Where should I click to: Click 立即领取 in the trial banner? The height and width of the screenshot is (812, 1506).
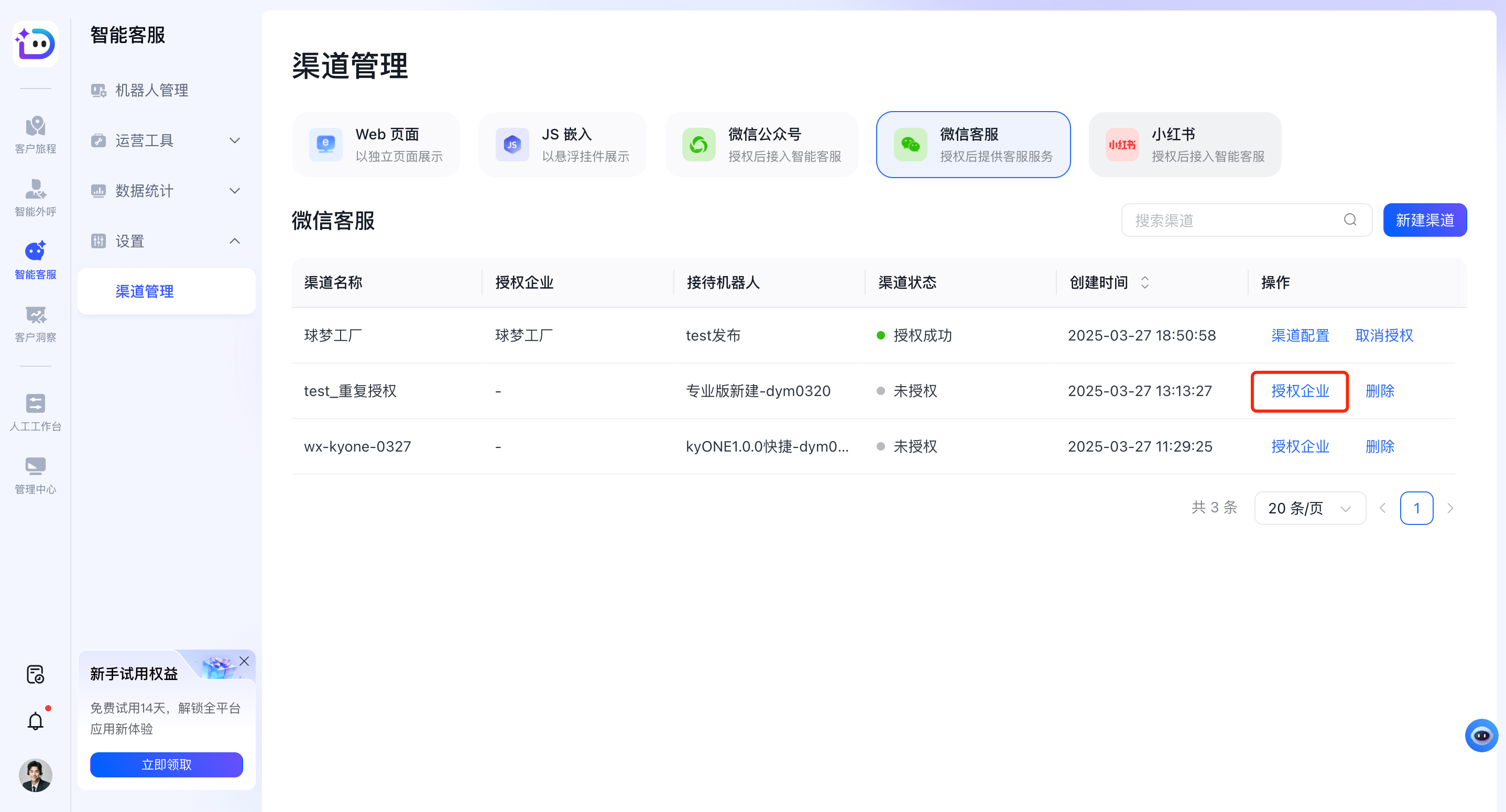166,764
